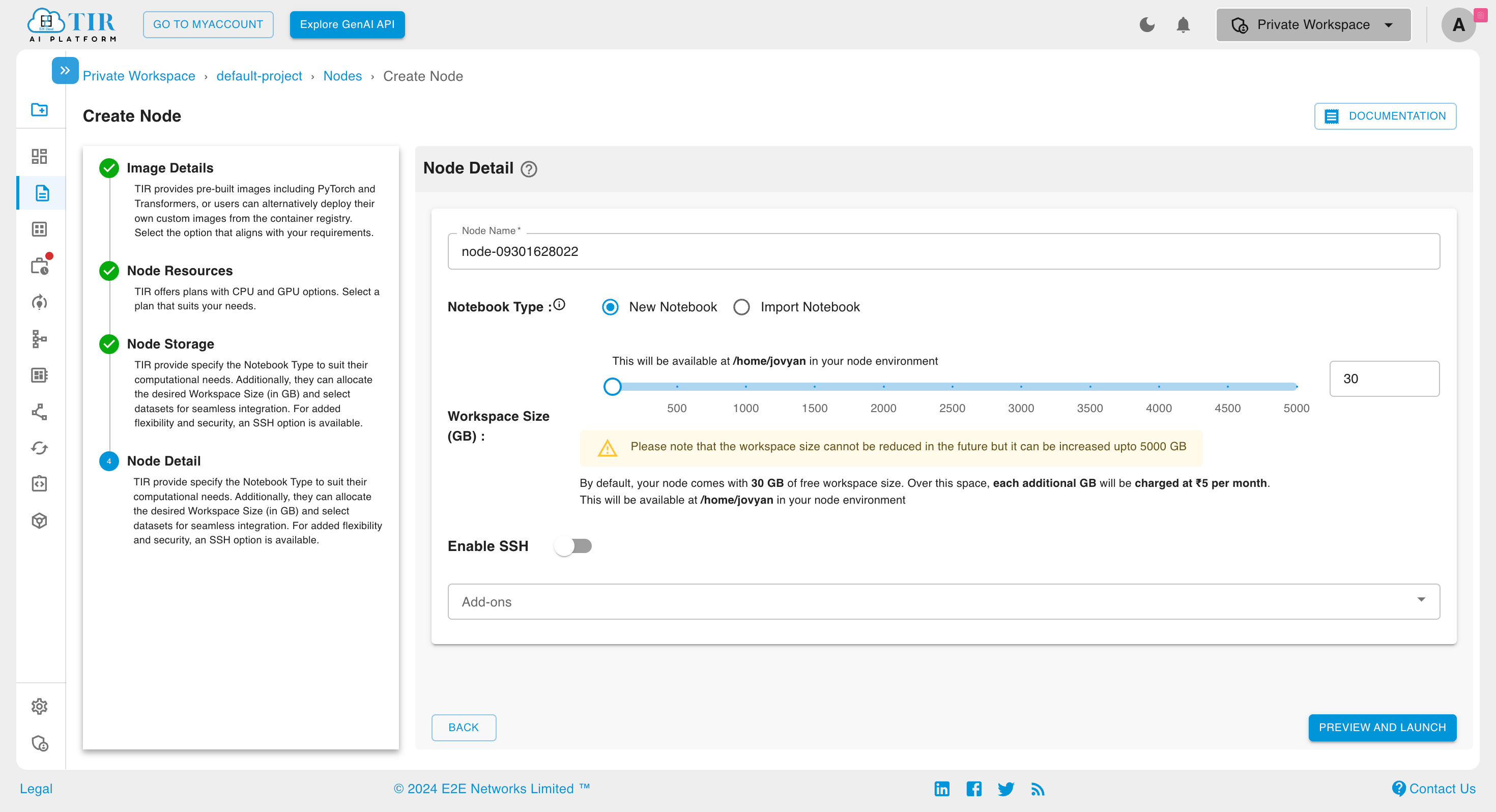Viewport: 1496px width, 812px height.
Task: Open the LinkedIn footer icon
Action: 942,788
